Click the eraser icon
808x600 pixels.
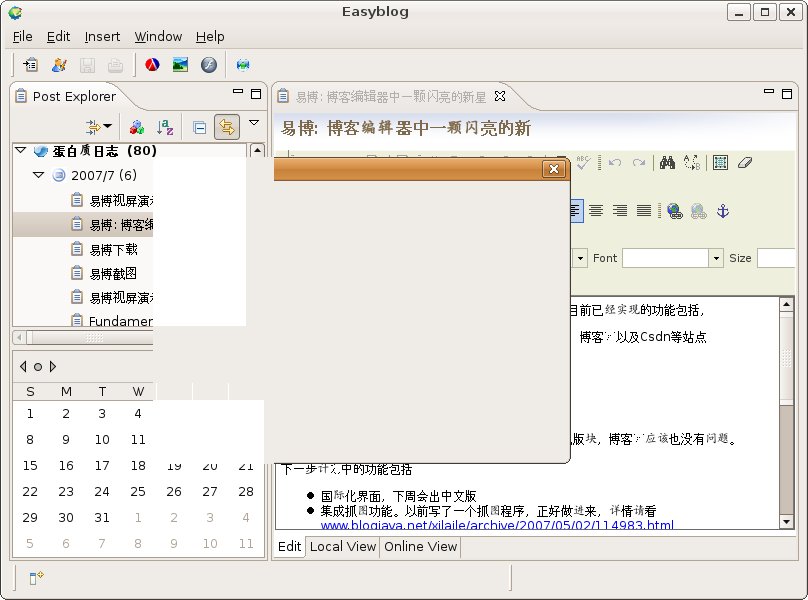click(745, 163)
